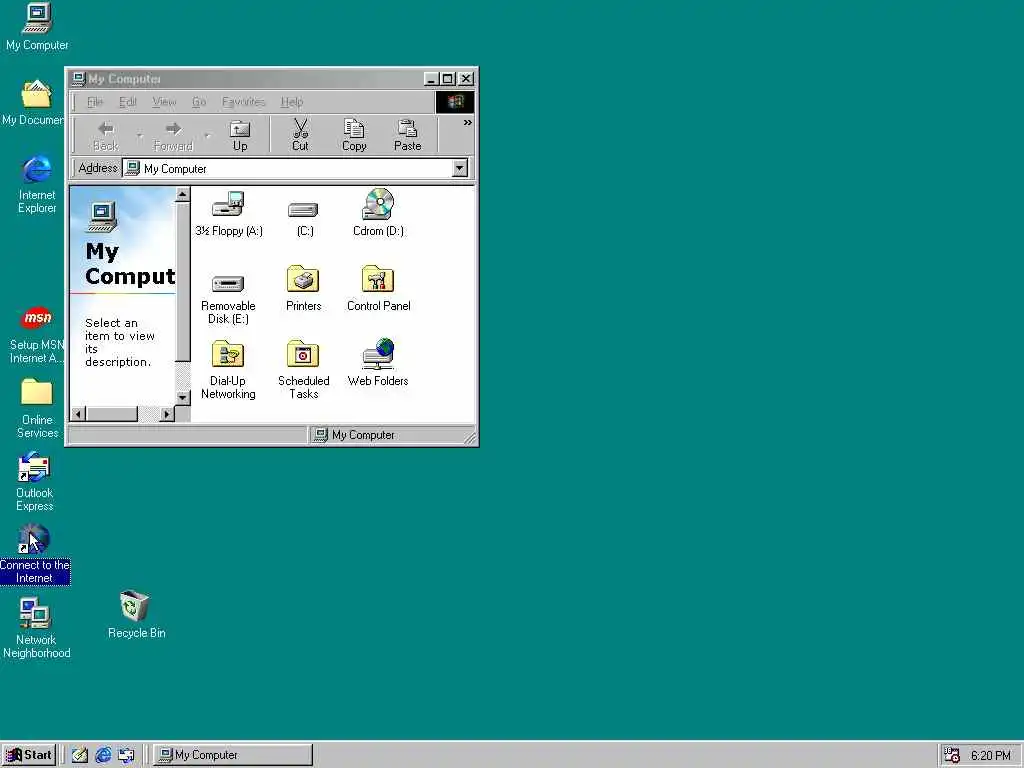Open the Help menu
Image resolution: width=1024 pixels, height=768 pixels.
point(292,102)
